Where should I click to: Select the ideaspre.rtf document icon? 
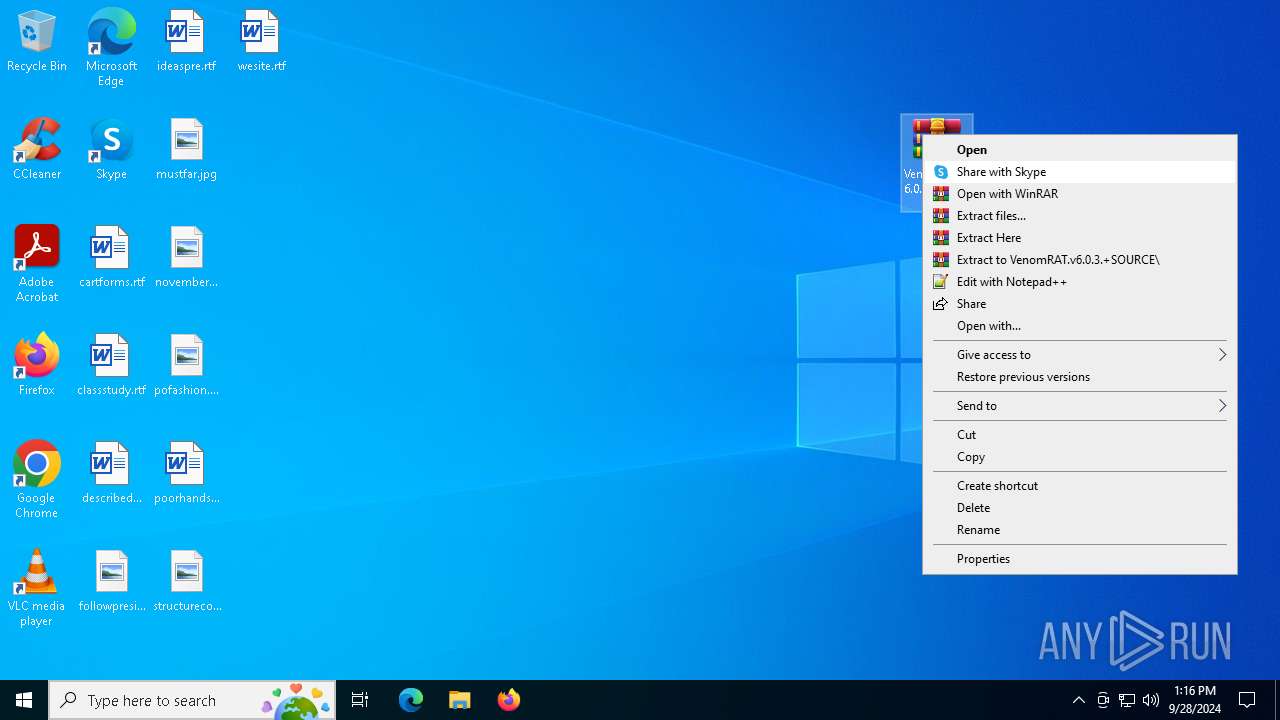click(186, 41)
